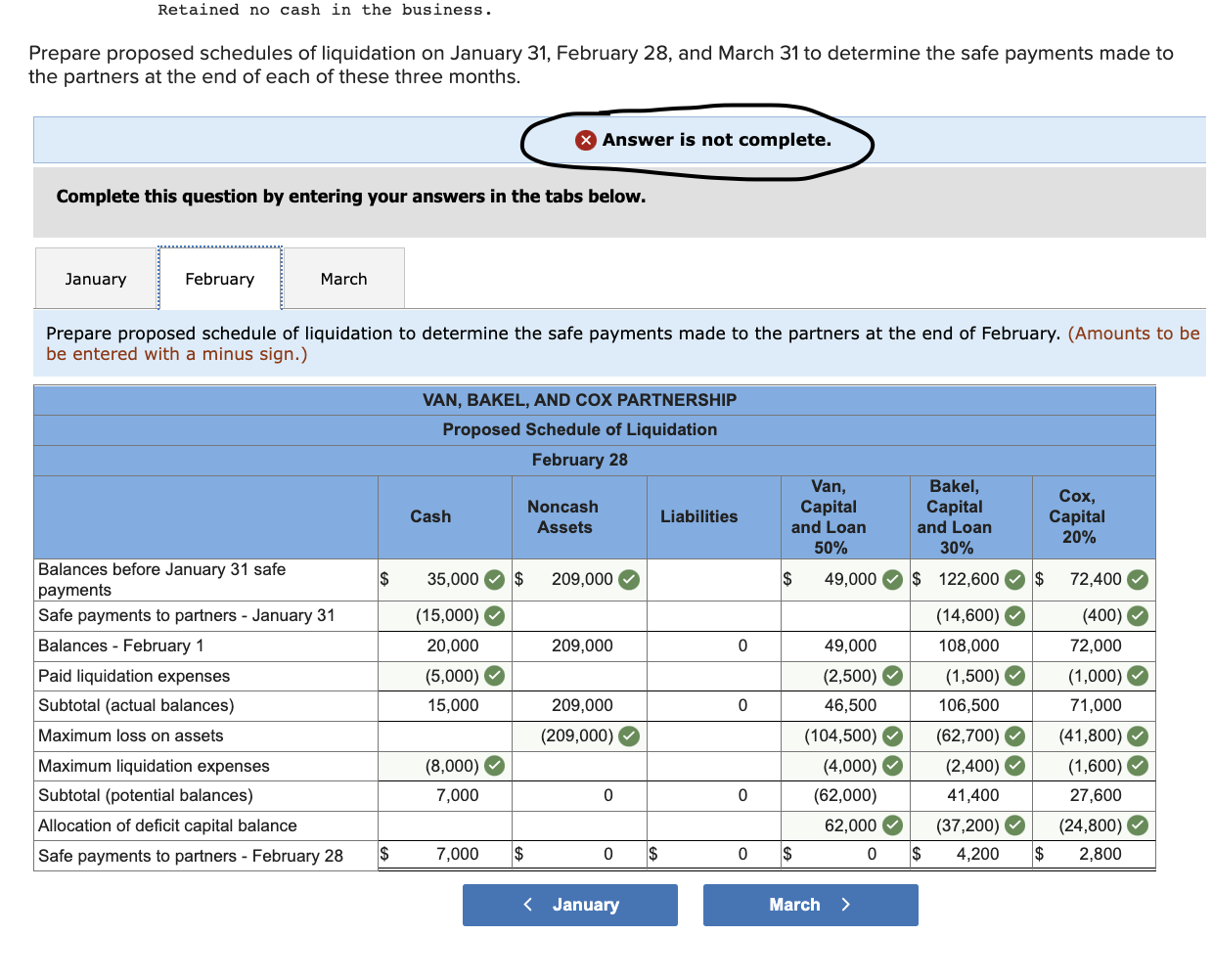This screenshot has height=980, width=1213.
Task: Click the red error X icon
Action: 586,140
